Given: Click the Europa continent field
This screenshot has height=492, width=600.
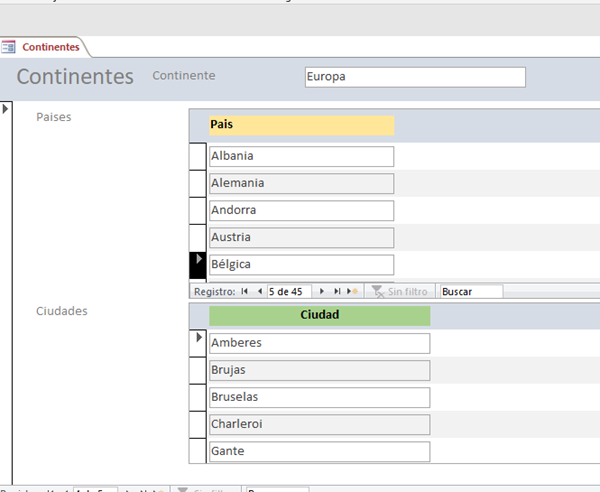Looking at the screenshot, I should click(415, 77).
